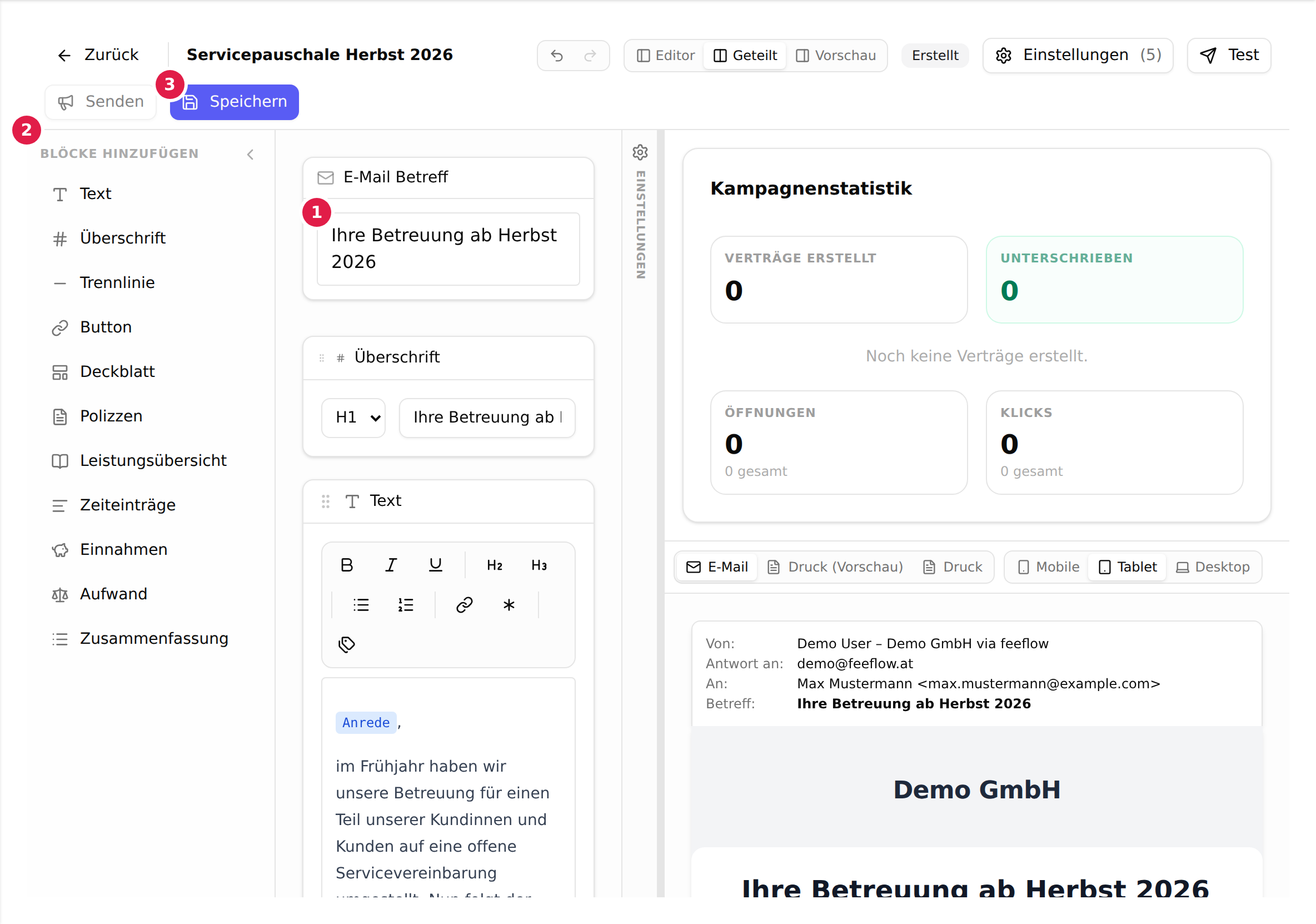Apply H2 heading style in text toolbar
1316x924 pixels.
click(x=494, y=565)
